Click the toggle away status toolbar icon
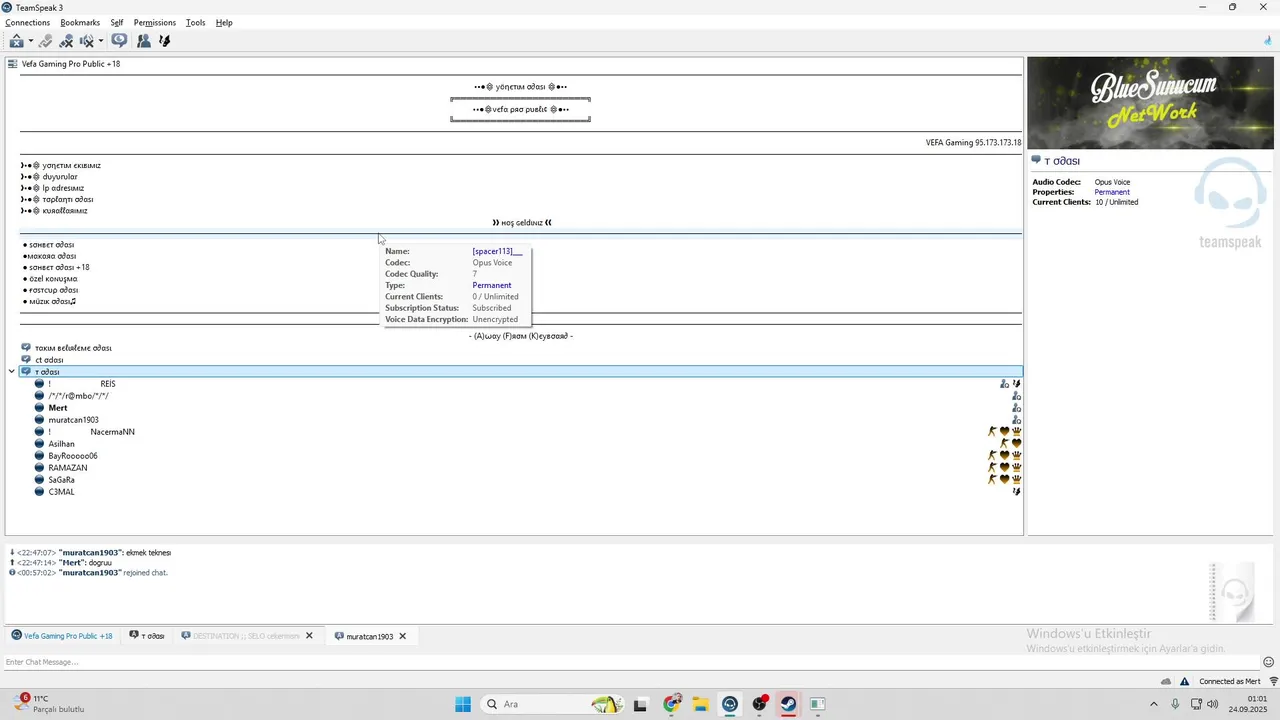Image resolution: width=1280 pixels, height=720 pixels. click(x=45, y=41)
